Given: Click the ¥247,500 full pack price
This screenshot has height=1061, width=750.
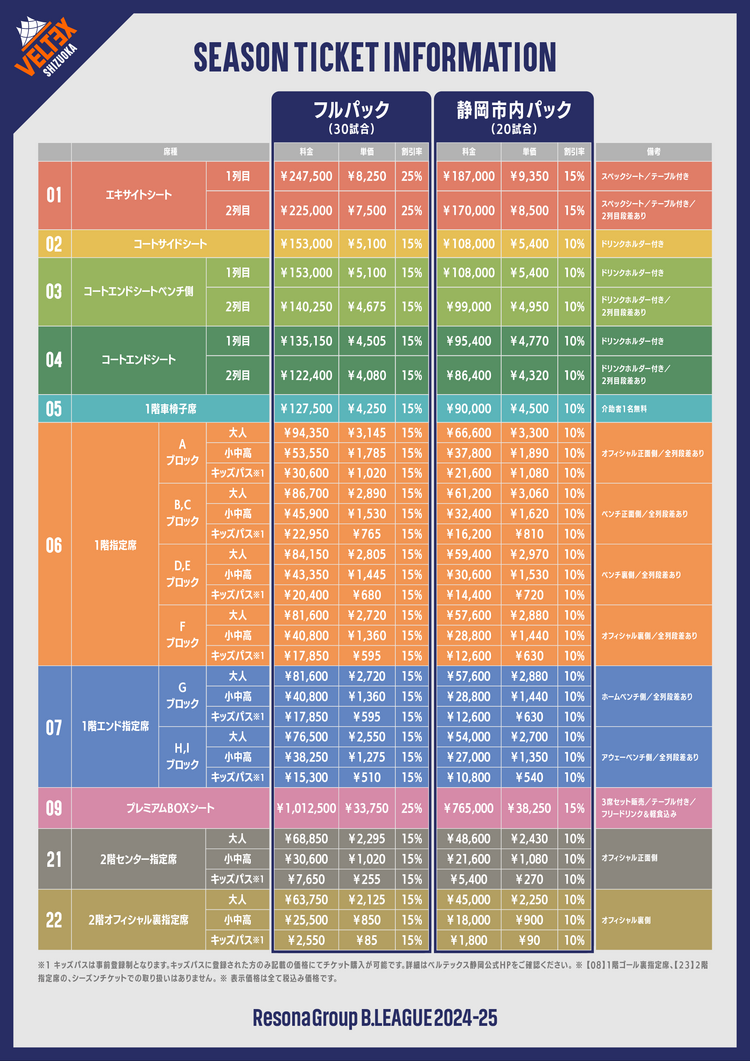Looking at the screenshot, I should (304, 176).
